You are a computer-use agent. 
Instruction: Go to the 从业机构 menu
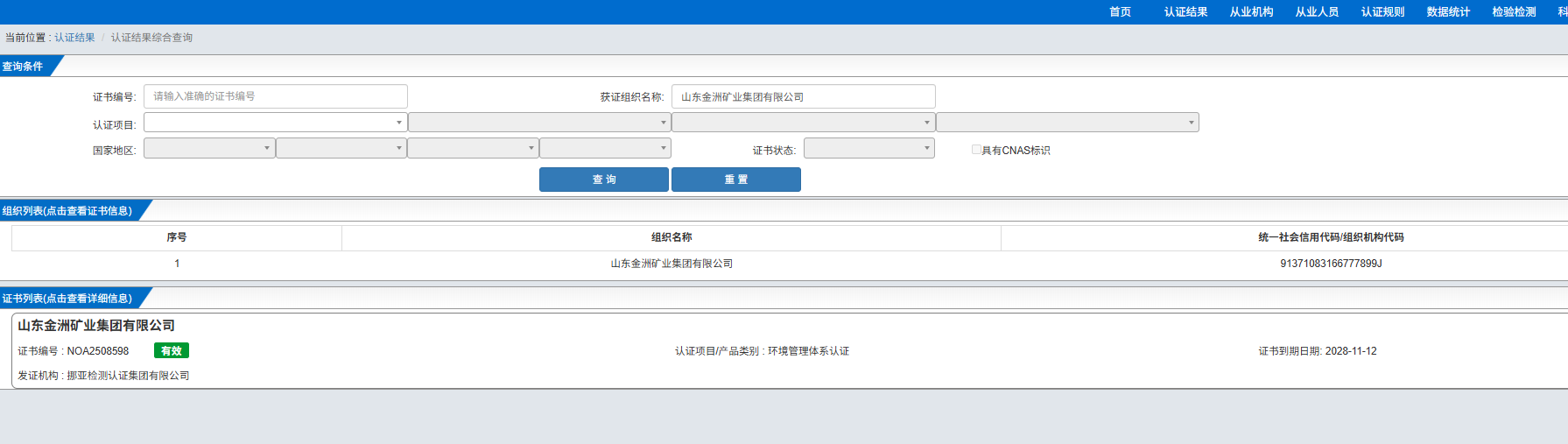pyautogui.click(x=1251, y=11)
